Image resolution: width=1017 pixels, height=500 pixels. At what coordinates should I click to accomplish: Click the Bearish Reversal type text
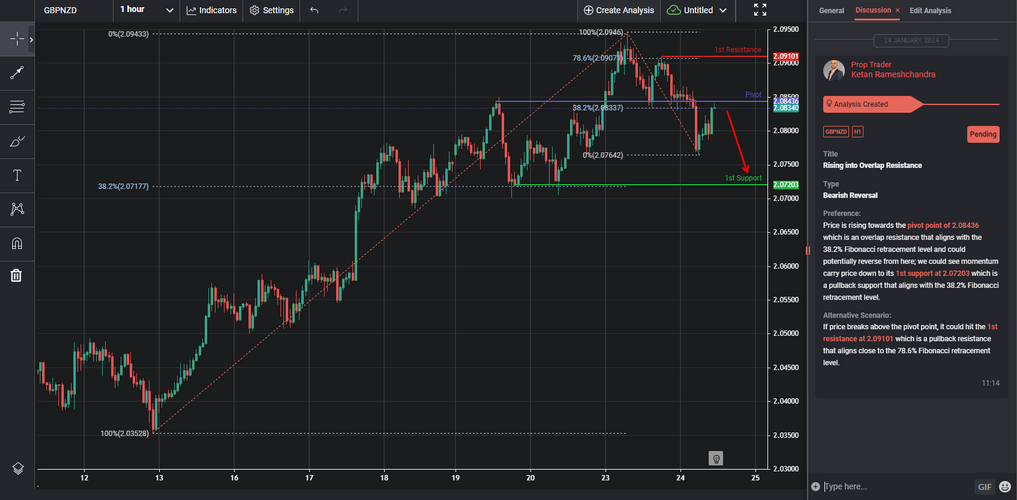click(x=852, y=195)
